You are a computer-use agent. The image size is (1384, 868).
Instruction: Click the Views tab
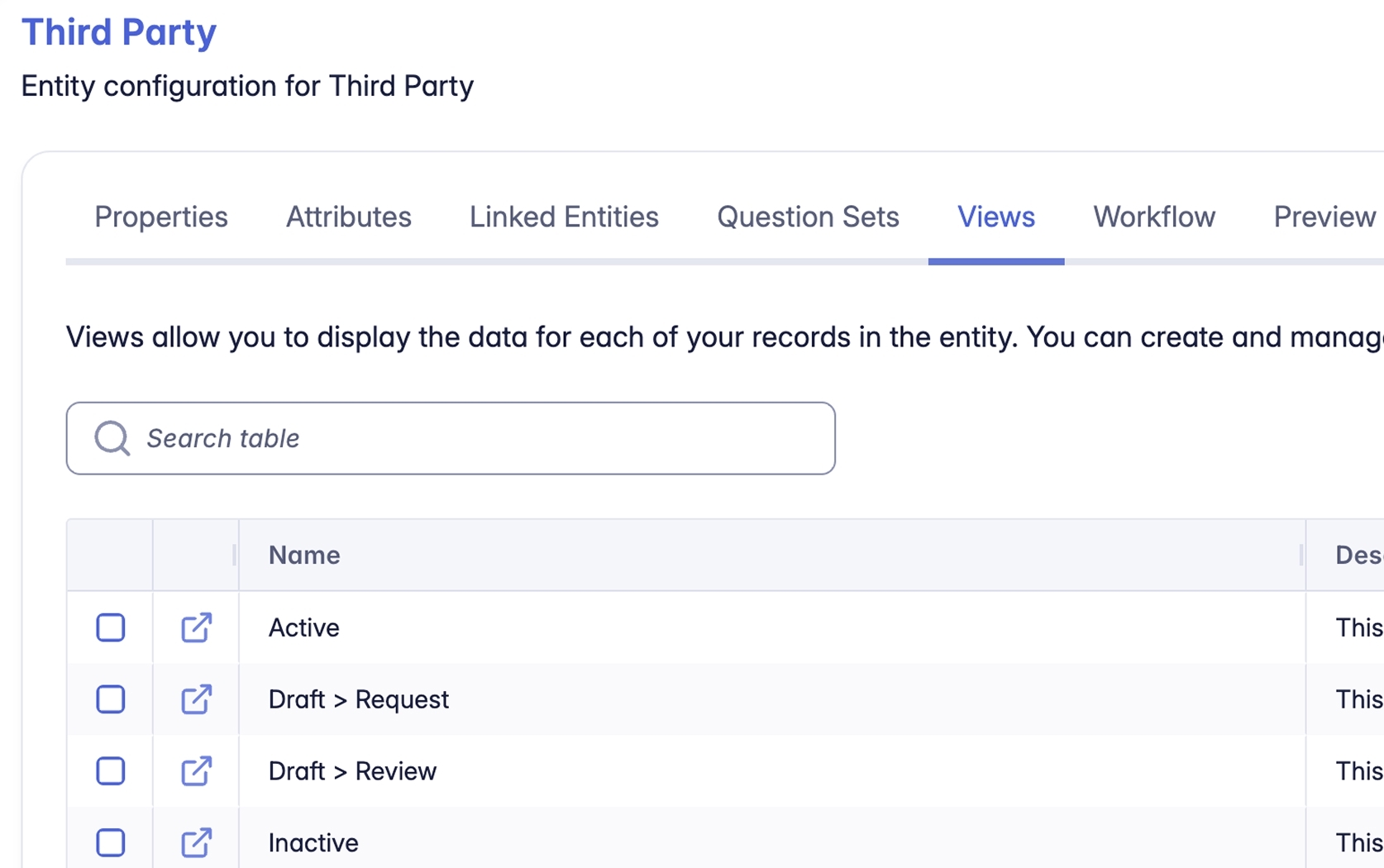995,217
